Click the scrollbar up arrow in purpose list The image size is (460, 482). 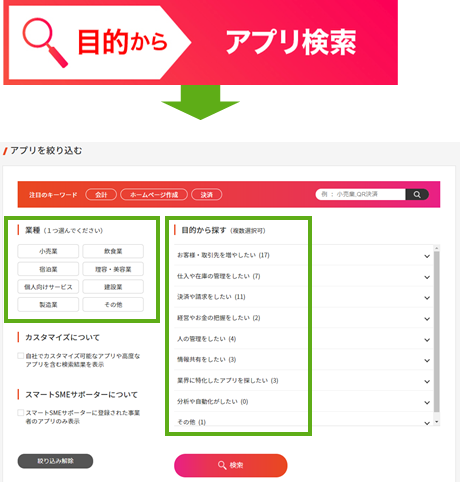437,248
